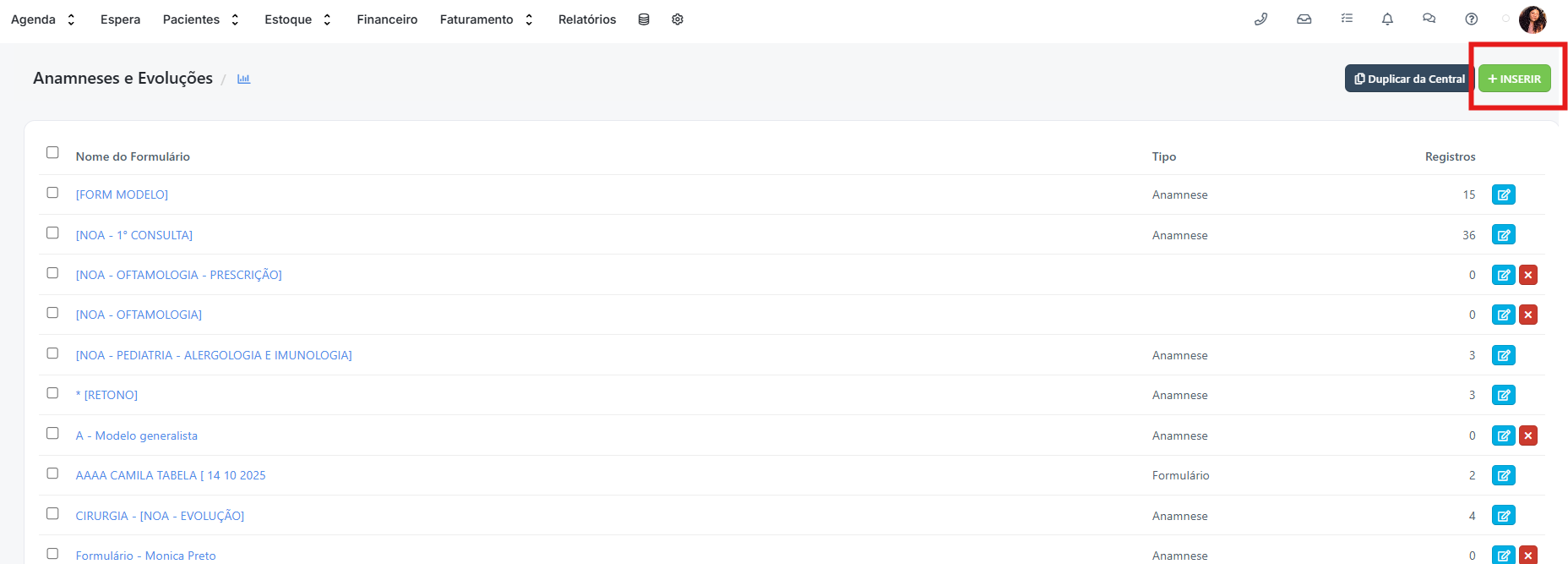Check AAAA CAMILA TABELA row checkbox
Screen dimensions: 1568x564
[x=52, y=474]
